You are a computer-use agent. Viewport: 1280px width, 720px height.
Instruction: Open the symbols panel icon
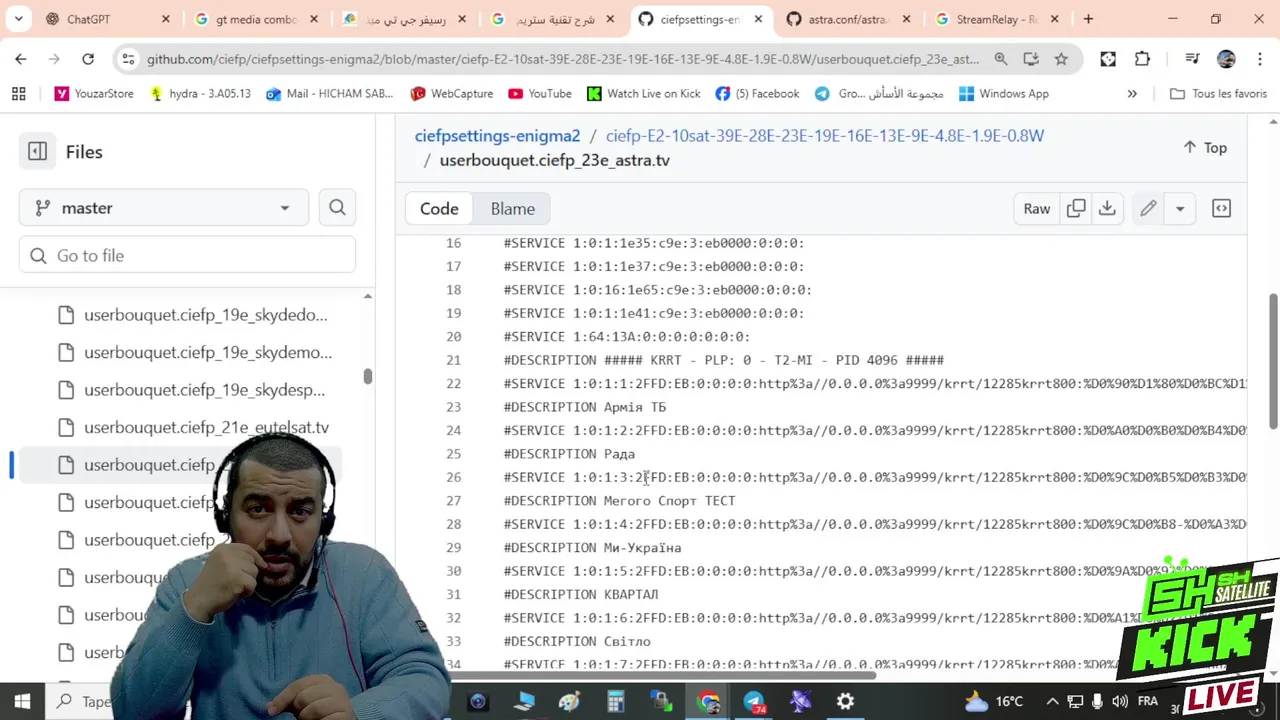point(1221,208)
